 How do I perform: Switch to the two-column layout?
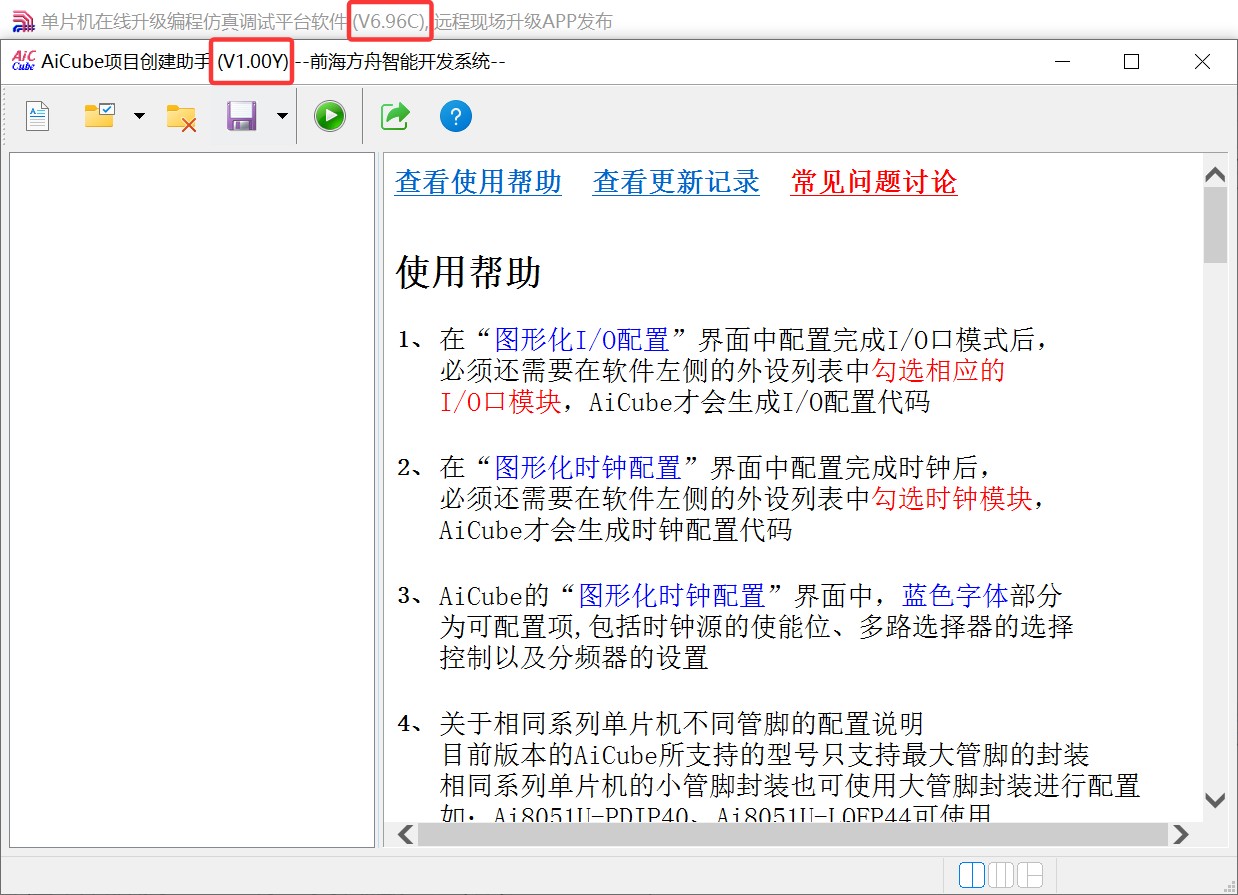tap(971, 875)
